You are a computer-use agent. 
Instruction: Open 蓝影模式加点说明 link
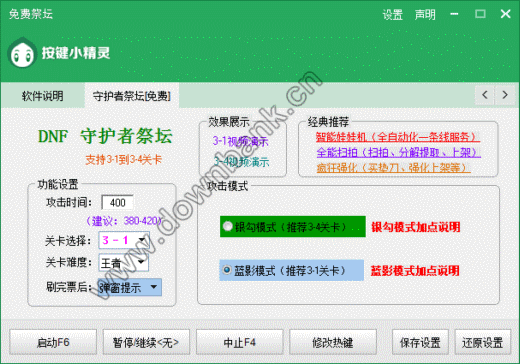click(x=415, y=270)
